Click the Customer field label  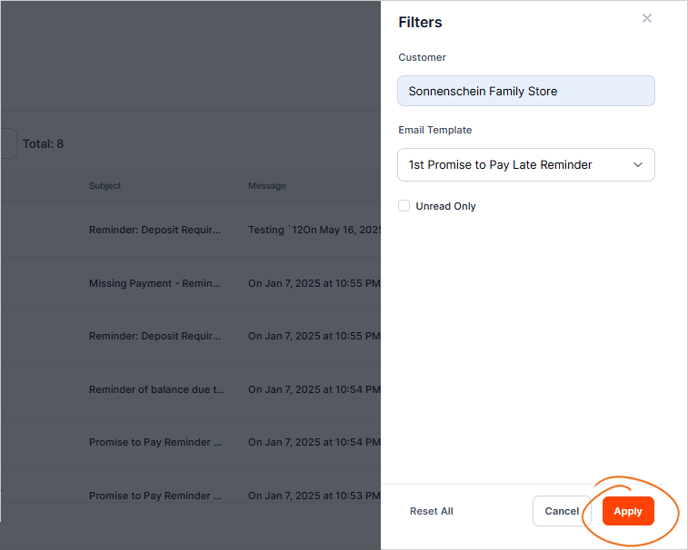coord(422,57)
